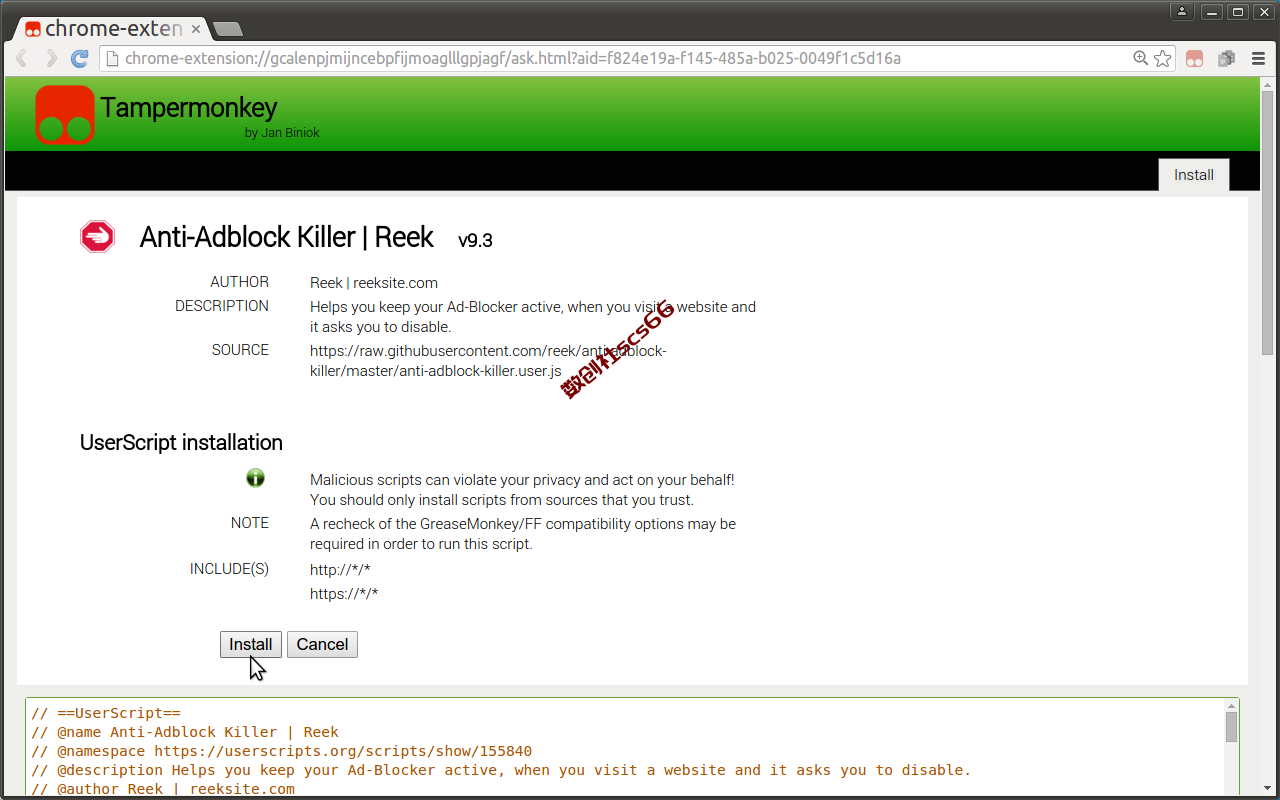Click the 'https://*/*' include entry

pyautogui.click(x=344, y=594)
